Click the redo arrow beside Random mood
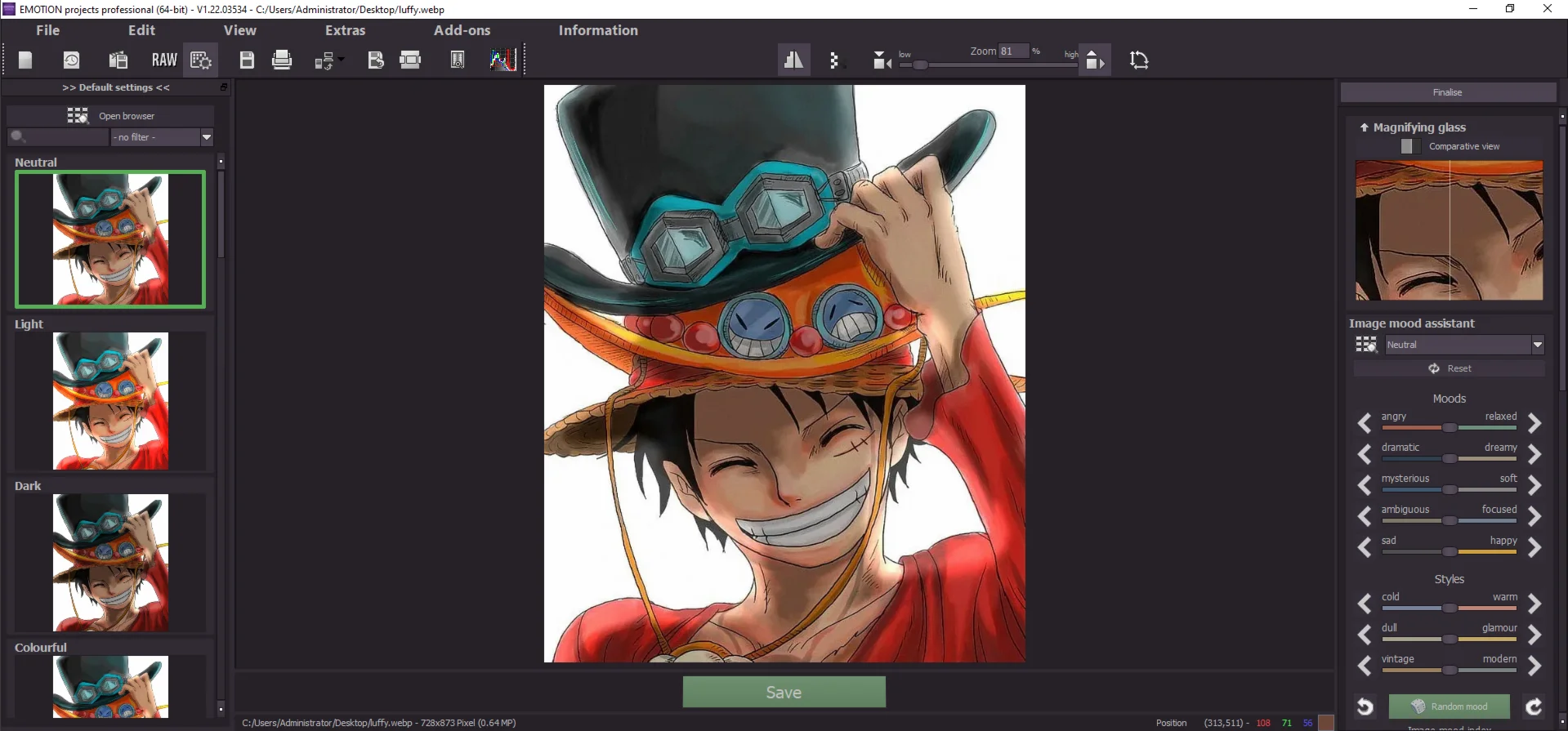The image size is (1568, 731). (x=1534, y=706)
